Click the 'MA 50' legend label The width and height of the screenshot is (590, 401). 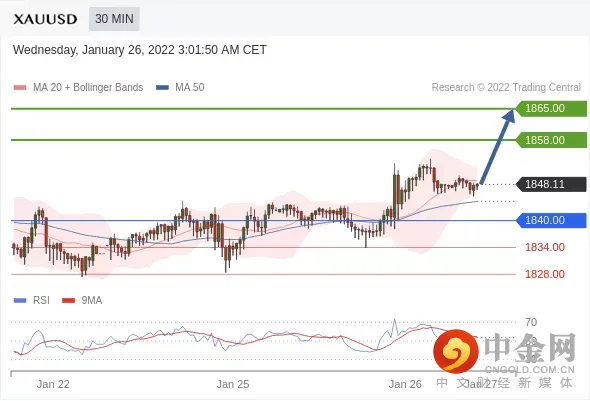(x=190, y=87)
